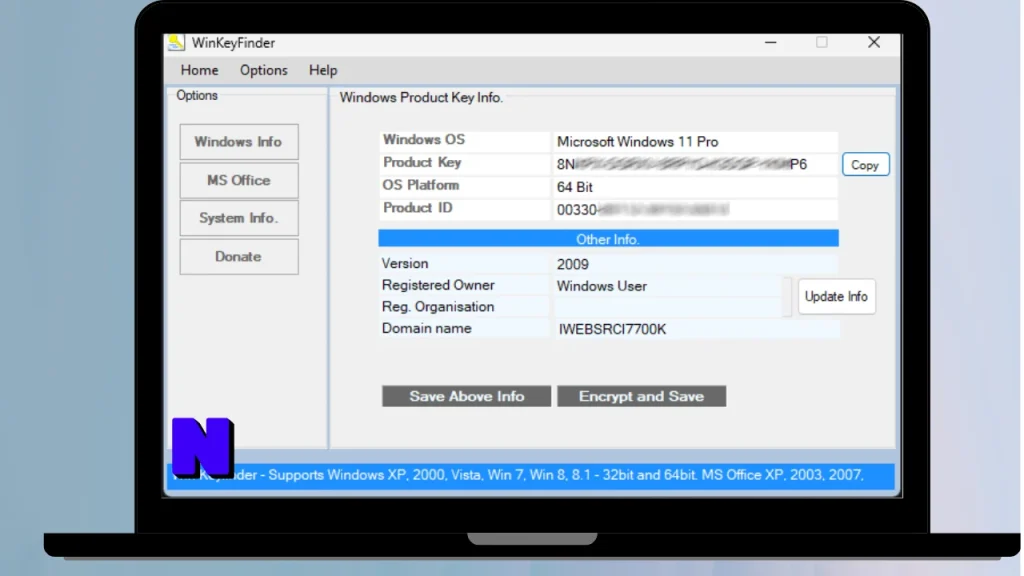The image size is (1024, 576).
Task: Click the Windows Info button
Action: (239, 142)
